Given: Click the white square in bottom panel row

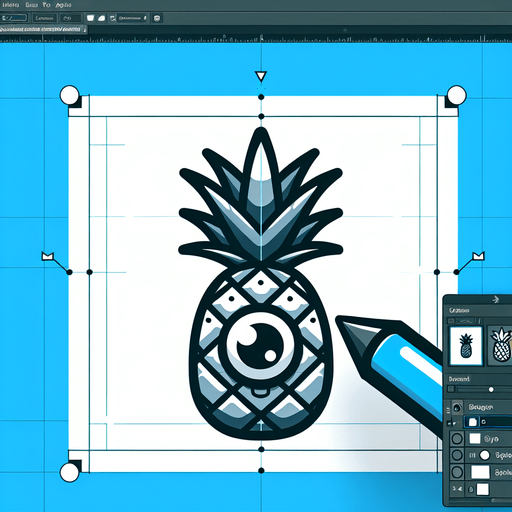Looking at the screenshot, I should [483, 489].
